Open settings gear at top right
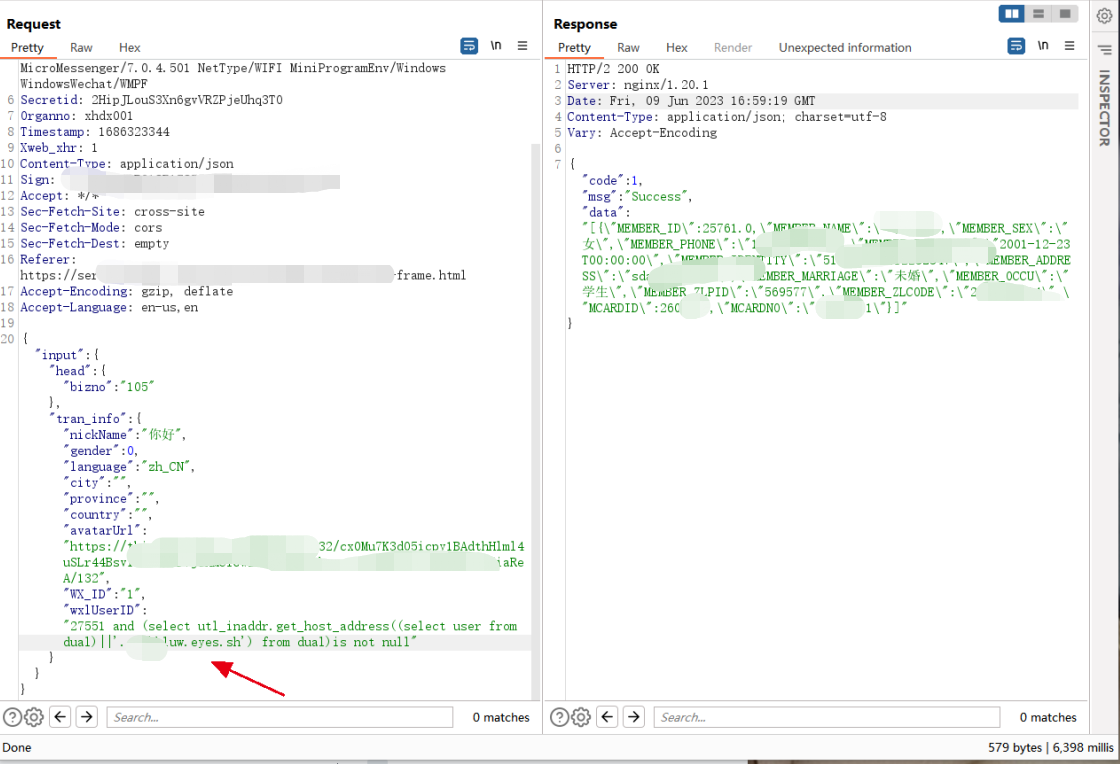 click(x=1104, y=16)
